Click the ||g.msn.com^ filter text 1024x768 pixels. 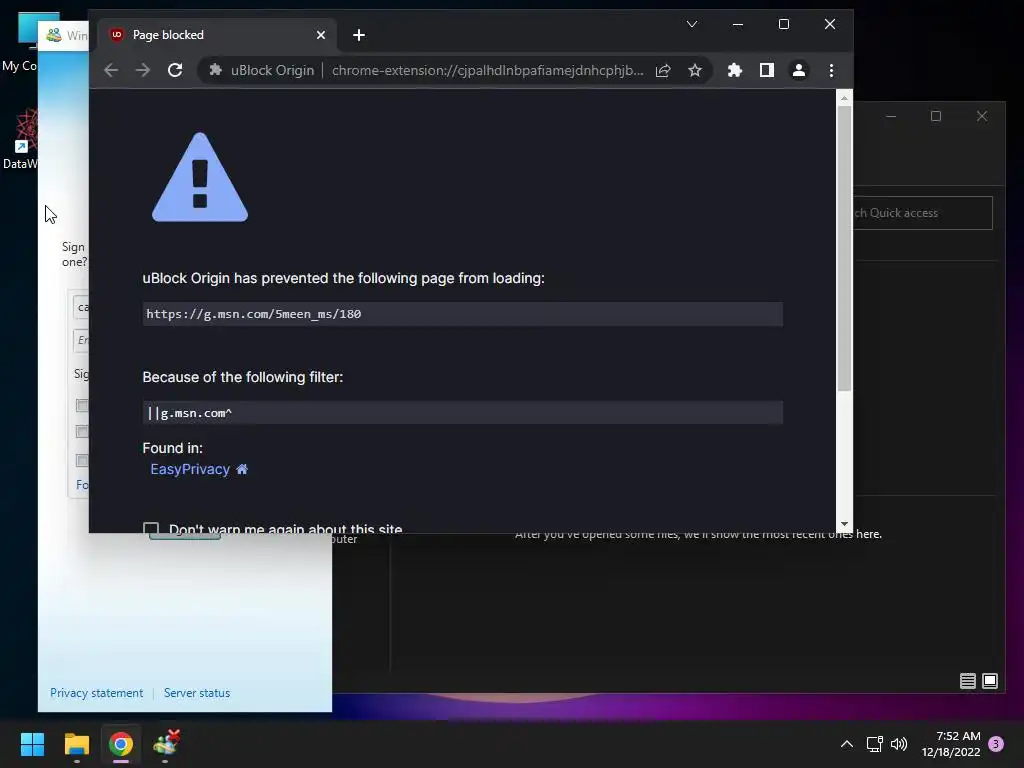(189, 413)
